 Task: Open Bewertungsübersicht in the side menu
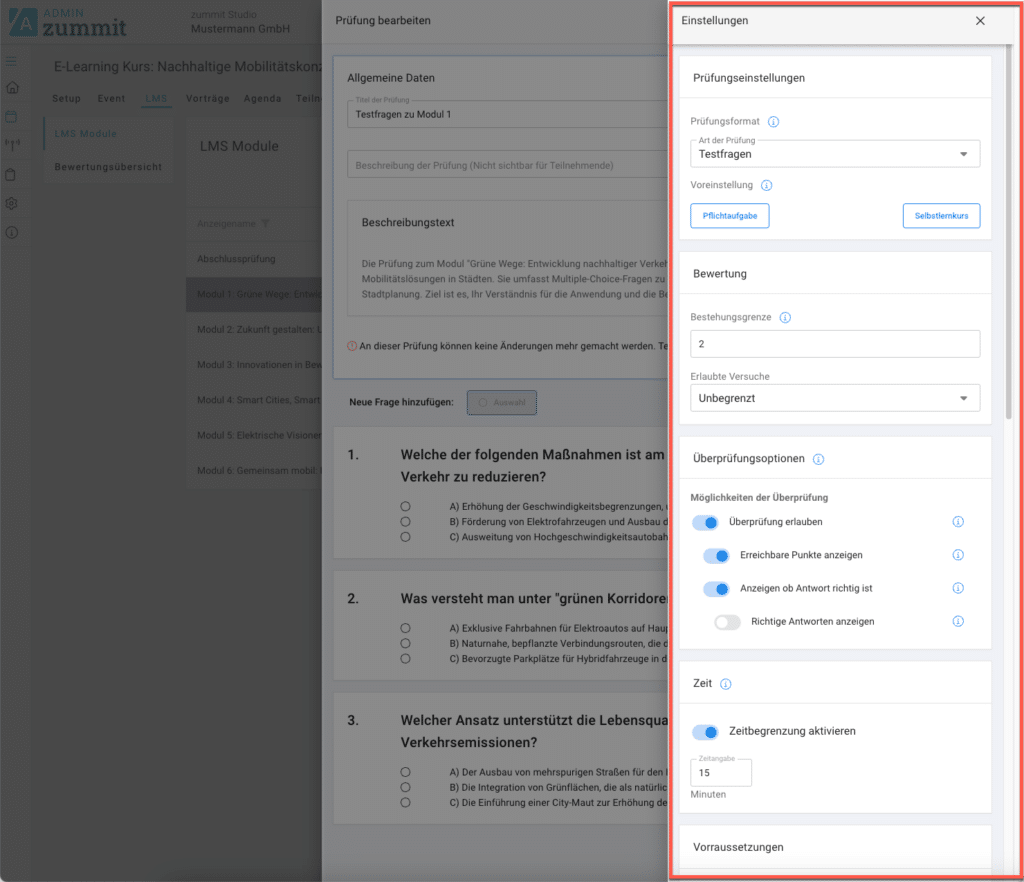tap(108, 167)
